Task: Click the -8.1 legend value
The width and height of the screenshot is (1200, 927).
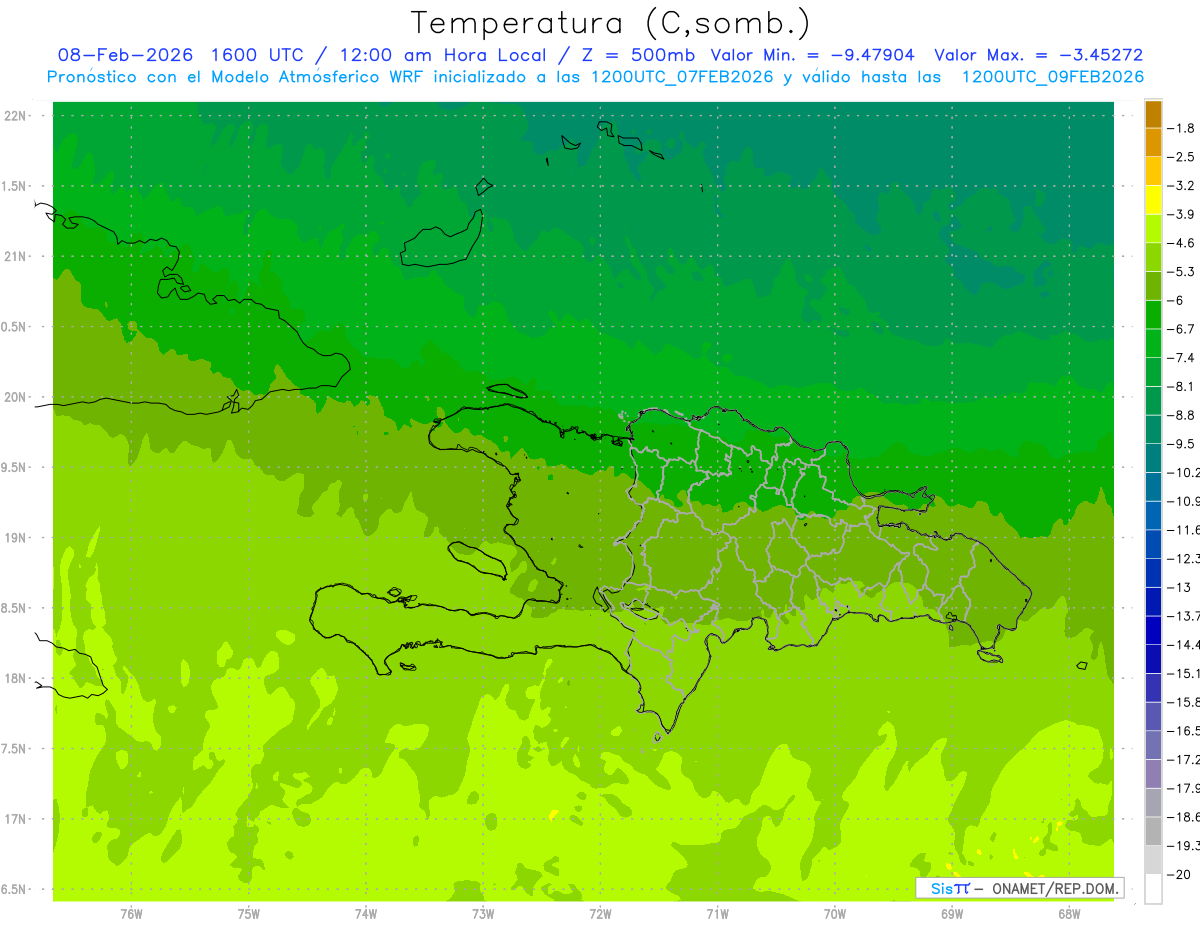Action: (1181, 387)
